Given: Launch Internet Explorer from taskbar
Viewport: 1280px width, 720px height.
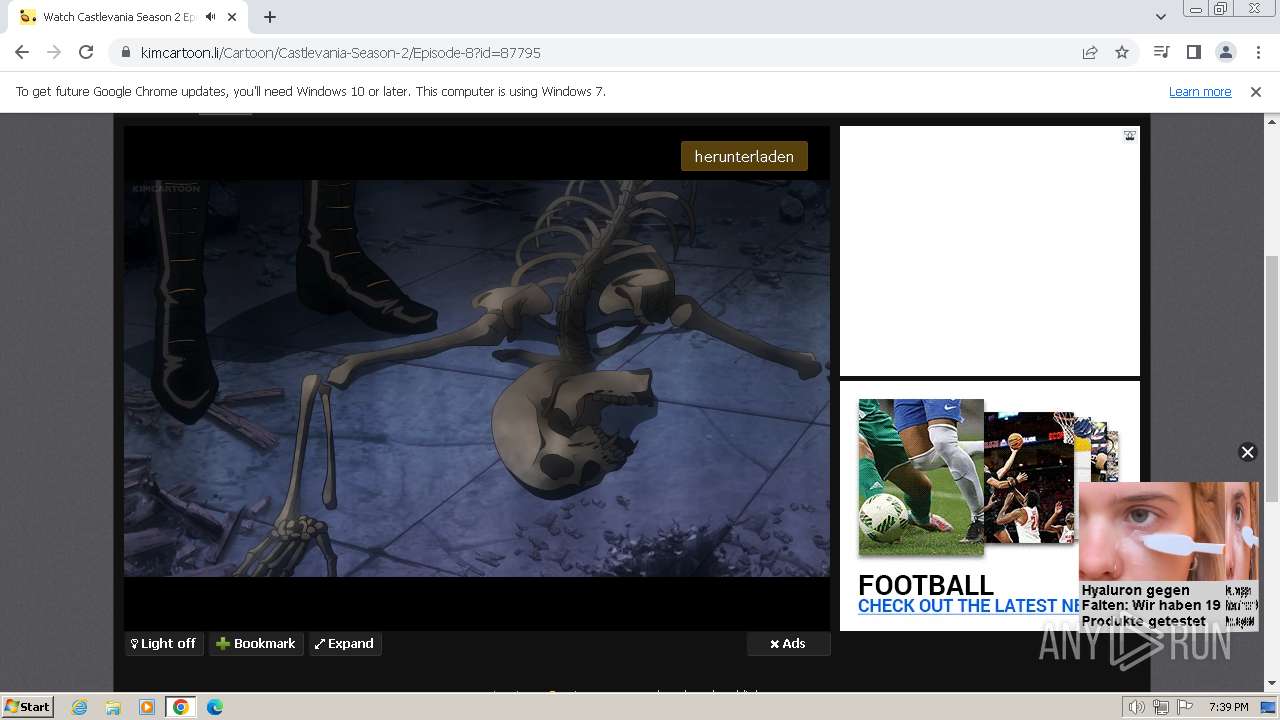Looking at the screenshot, I should tap(80, 707).
